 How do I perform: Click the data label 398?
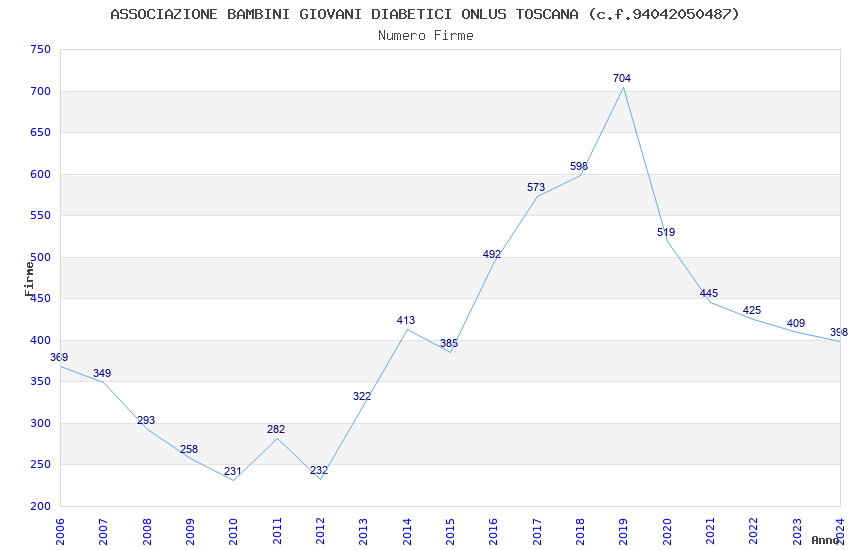pyautogui.click(x=839, y=332)
